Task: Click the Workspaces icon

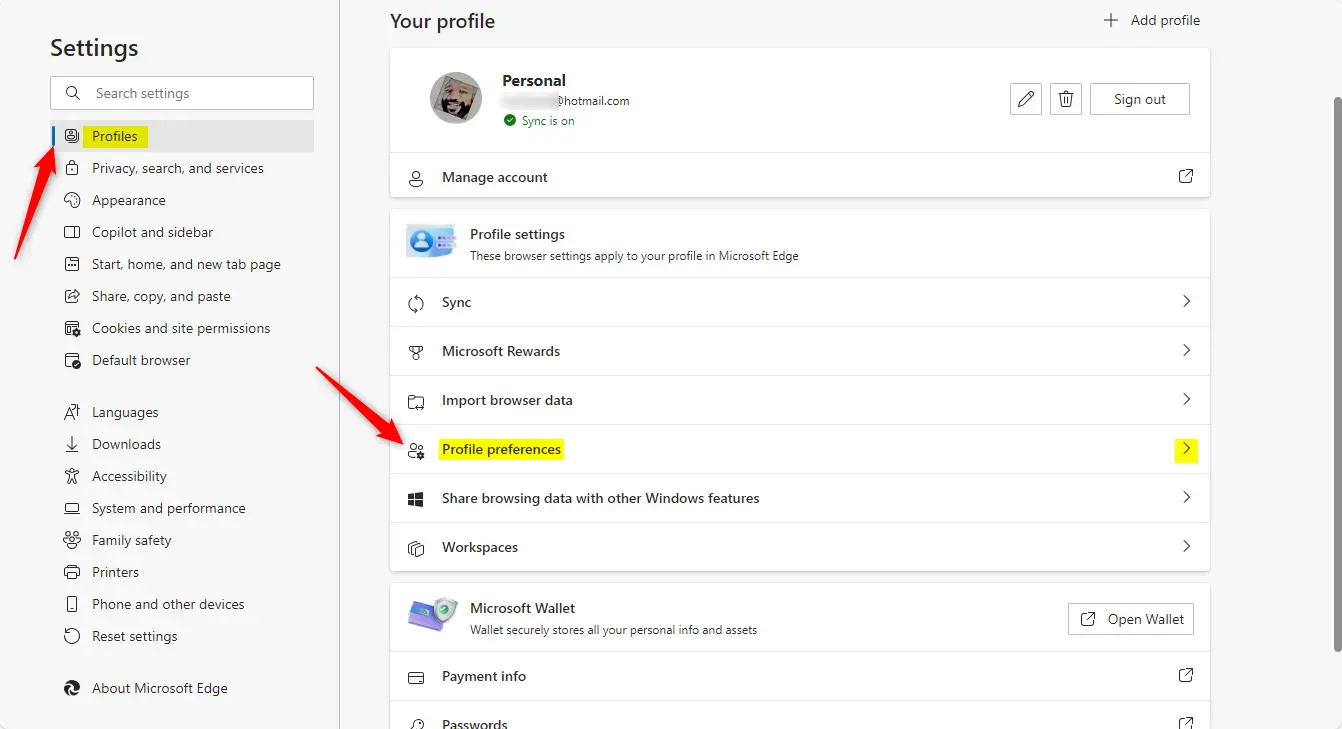Action: [x=416, y=548]
